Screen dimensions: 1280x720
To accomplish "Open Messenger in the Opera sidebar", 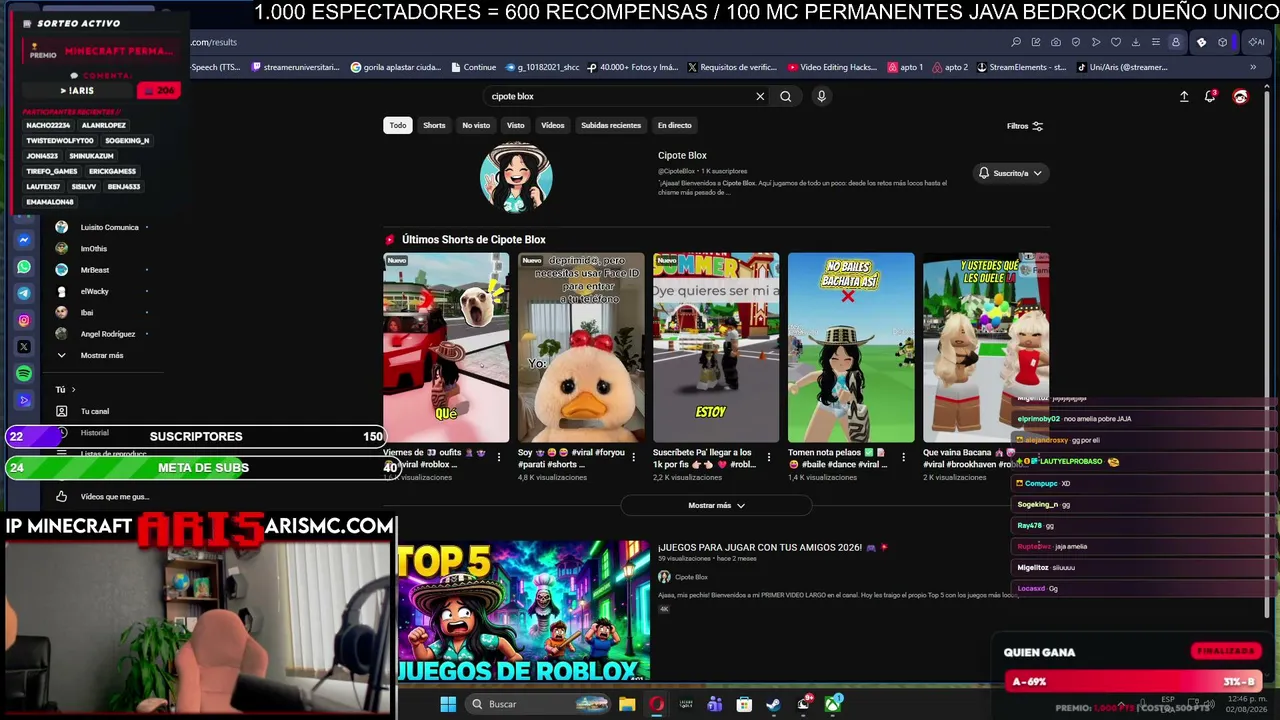I will tap(24, 240).
